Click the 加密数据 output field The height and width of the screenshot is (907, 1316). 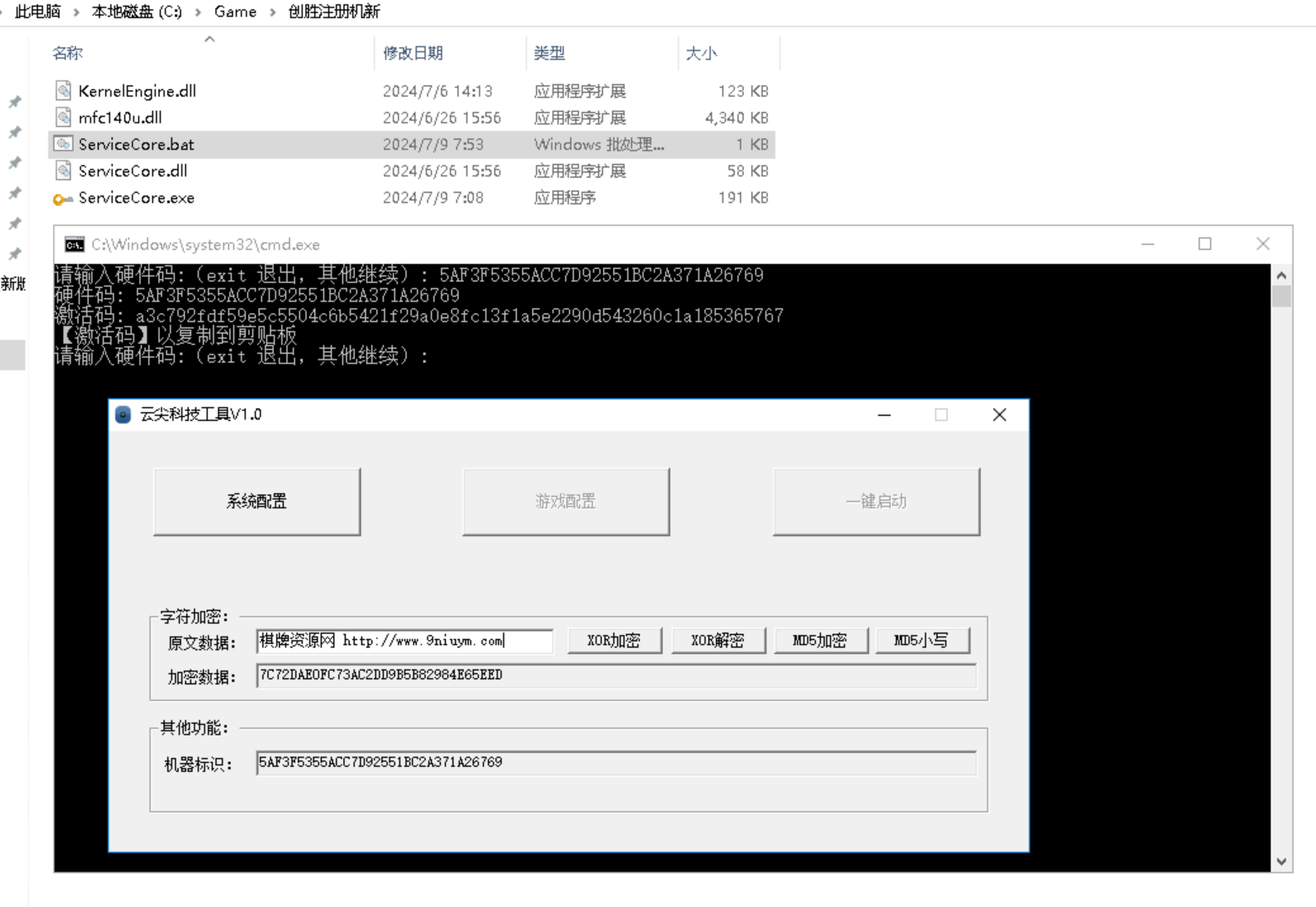pyautogui.click(x=616, y=676)
